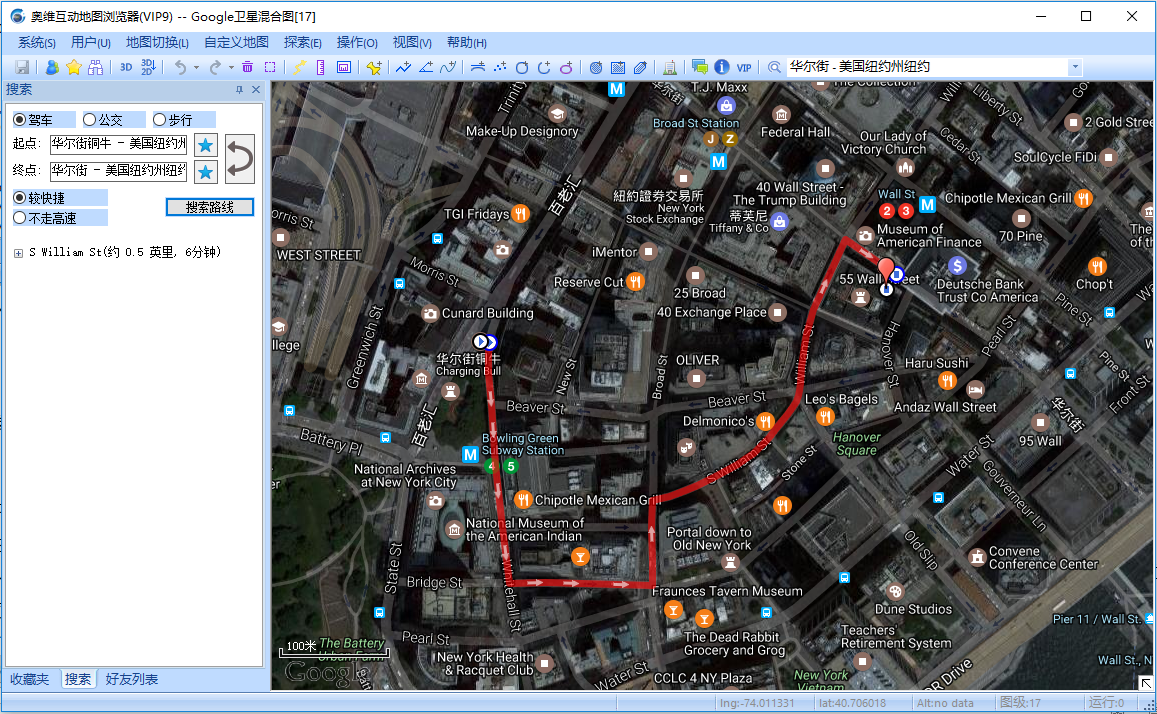Click the VIP toolbar icon
Screen dimensions: 1157x714
[x=744, y=68]
